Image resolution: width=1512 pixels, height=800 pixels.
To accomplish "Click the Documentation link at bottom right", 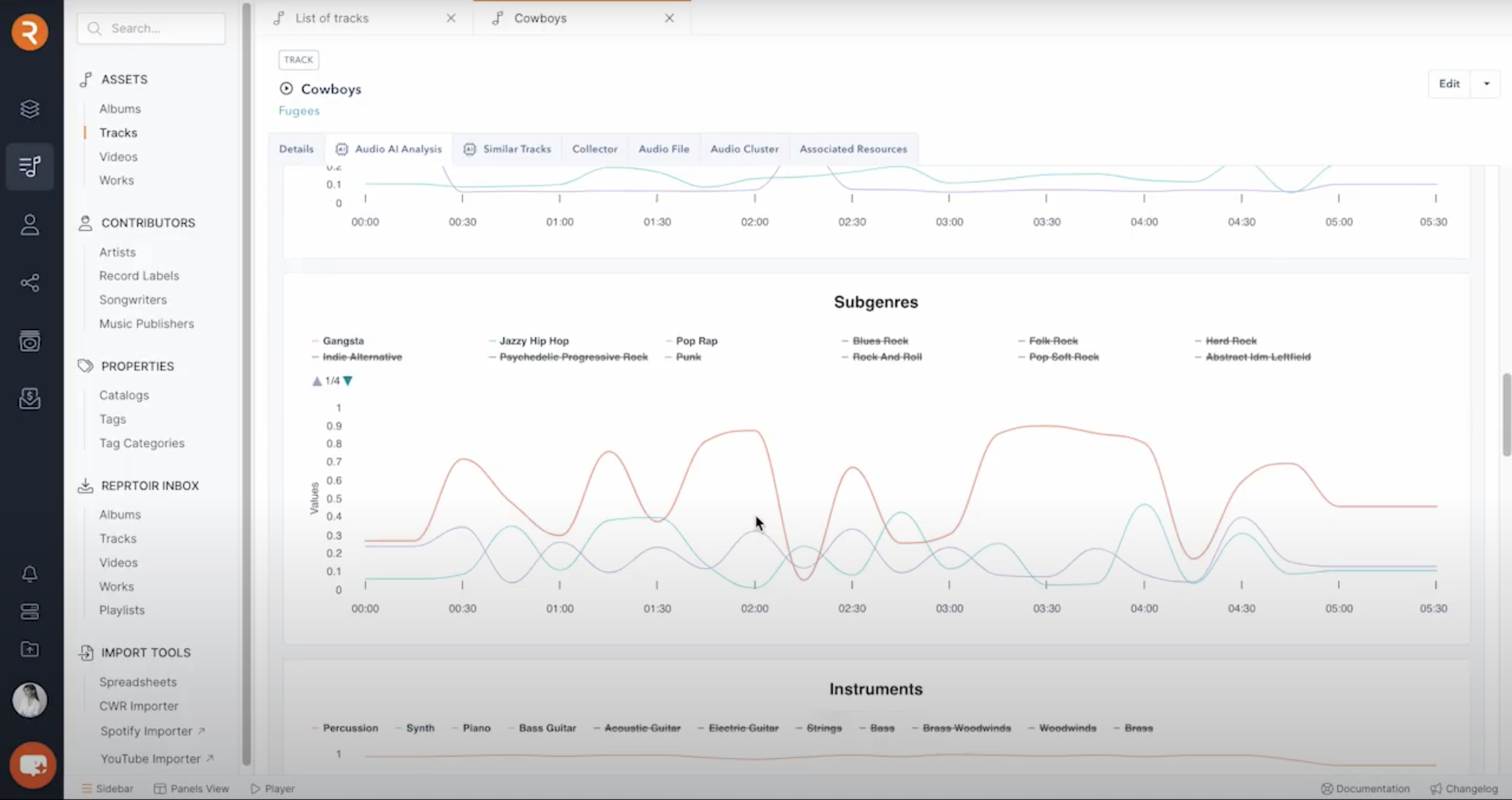I will (x=1366, y=788).
